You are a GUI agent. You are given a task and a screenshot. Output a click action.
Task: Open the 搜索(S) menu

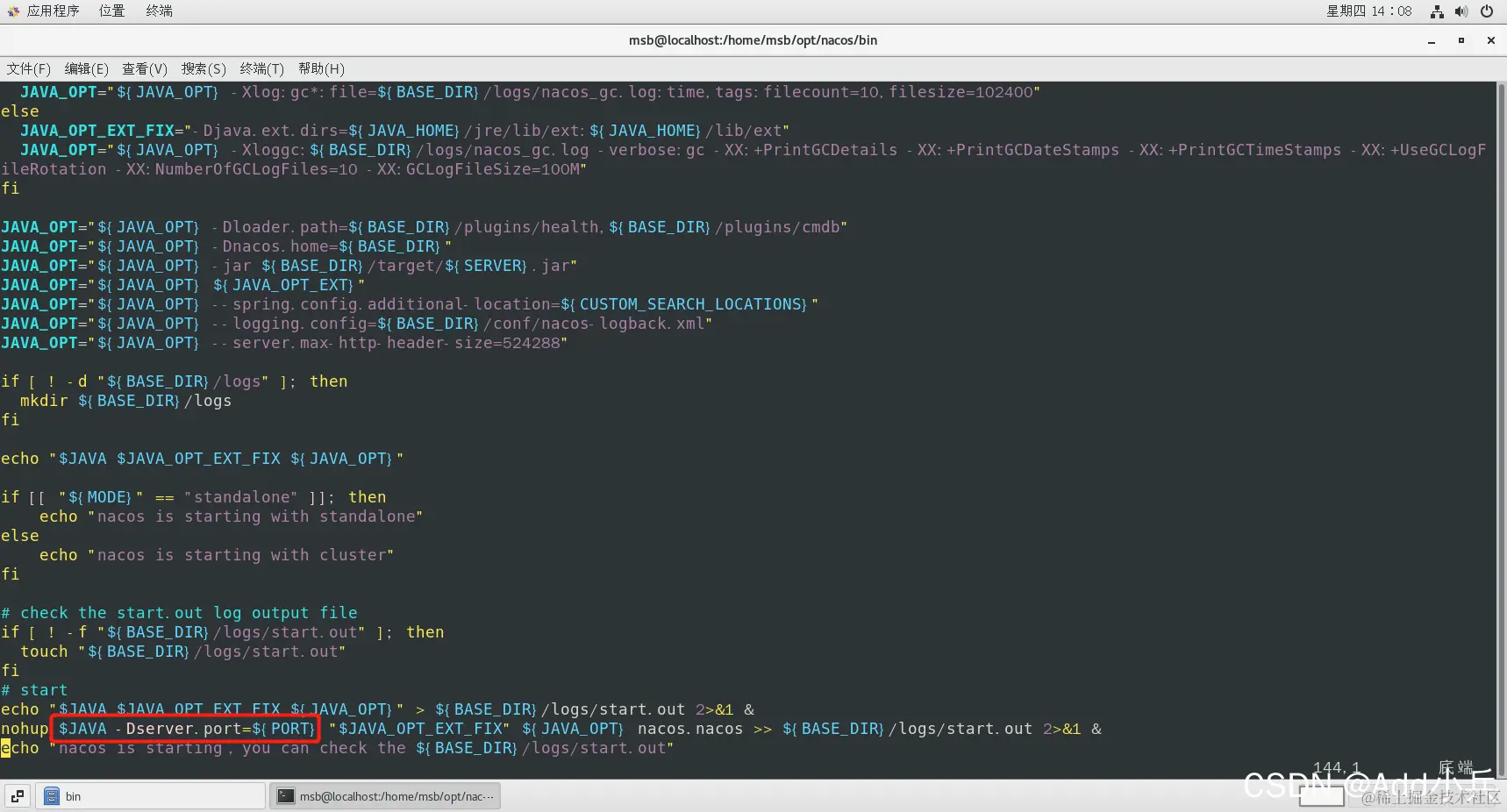[204, 68]
